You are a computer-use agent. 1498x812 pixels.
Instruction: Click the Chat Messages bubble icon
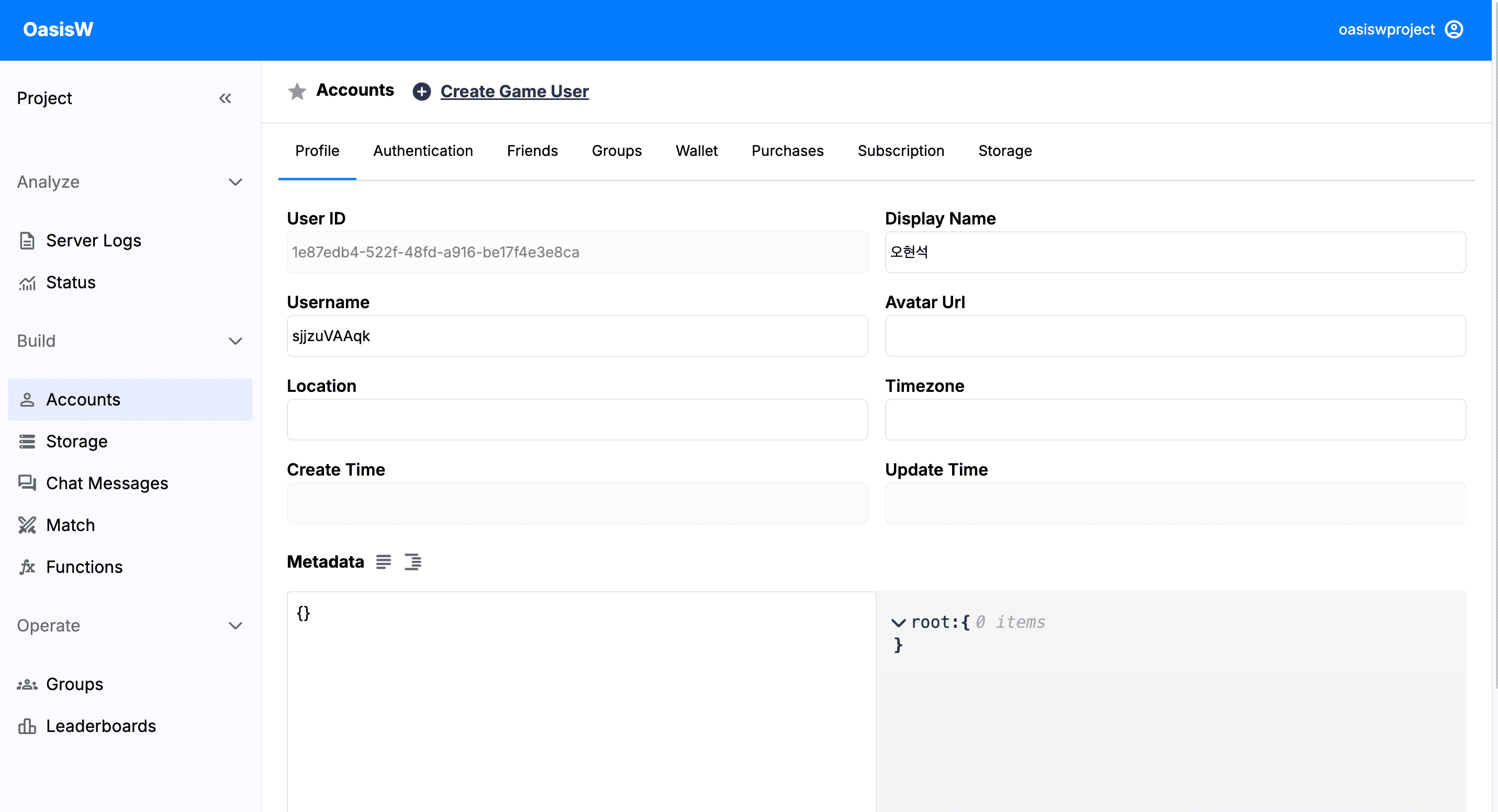click(x=27, y=483)
